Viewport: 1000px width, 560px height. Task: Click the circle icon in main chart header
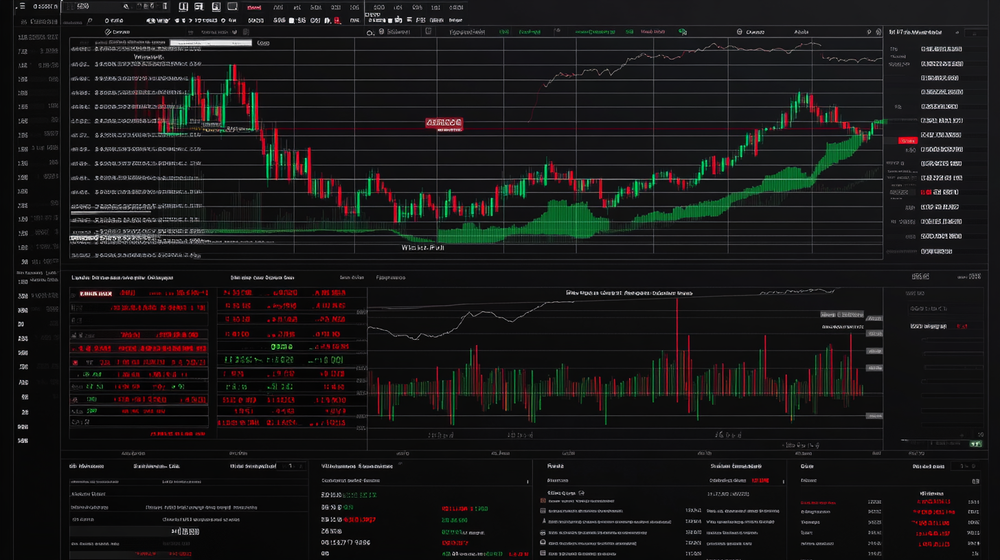click(x=370, y=32)
